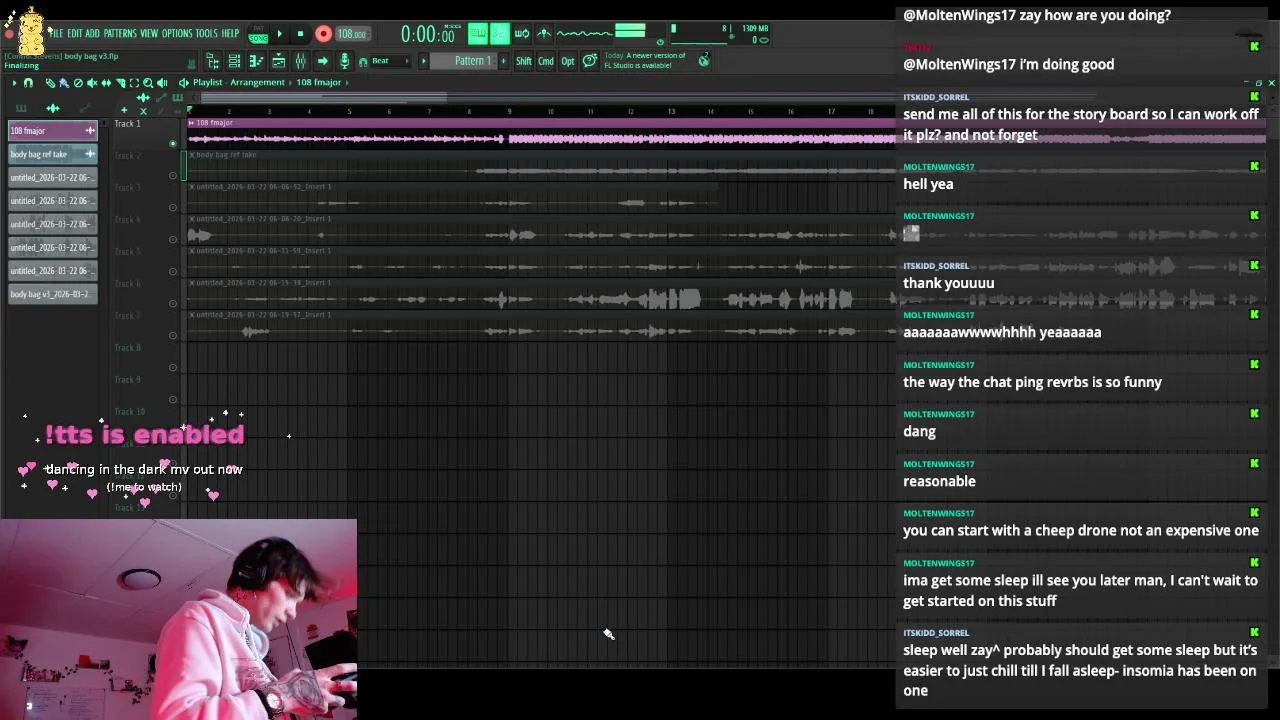
Task: Add new pattern with plus beside Pattern 1
Action: [504, 61]
